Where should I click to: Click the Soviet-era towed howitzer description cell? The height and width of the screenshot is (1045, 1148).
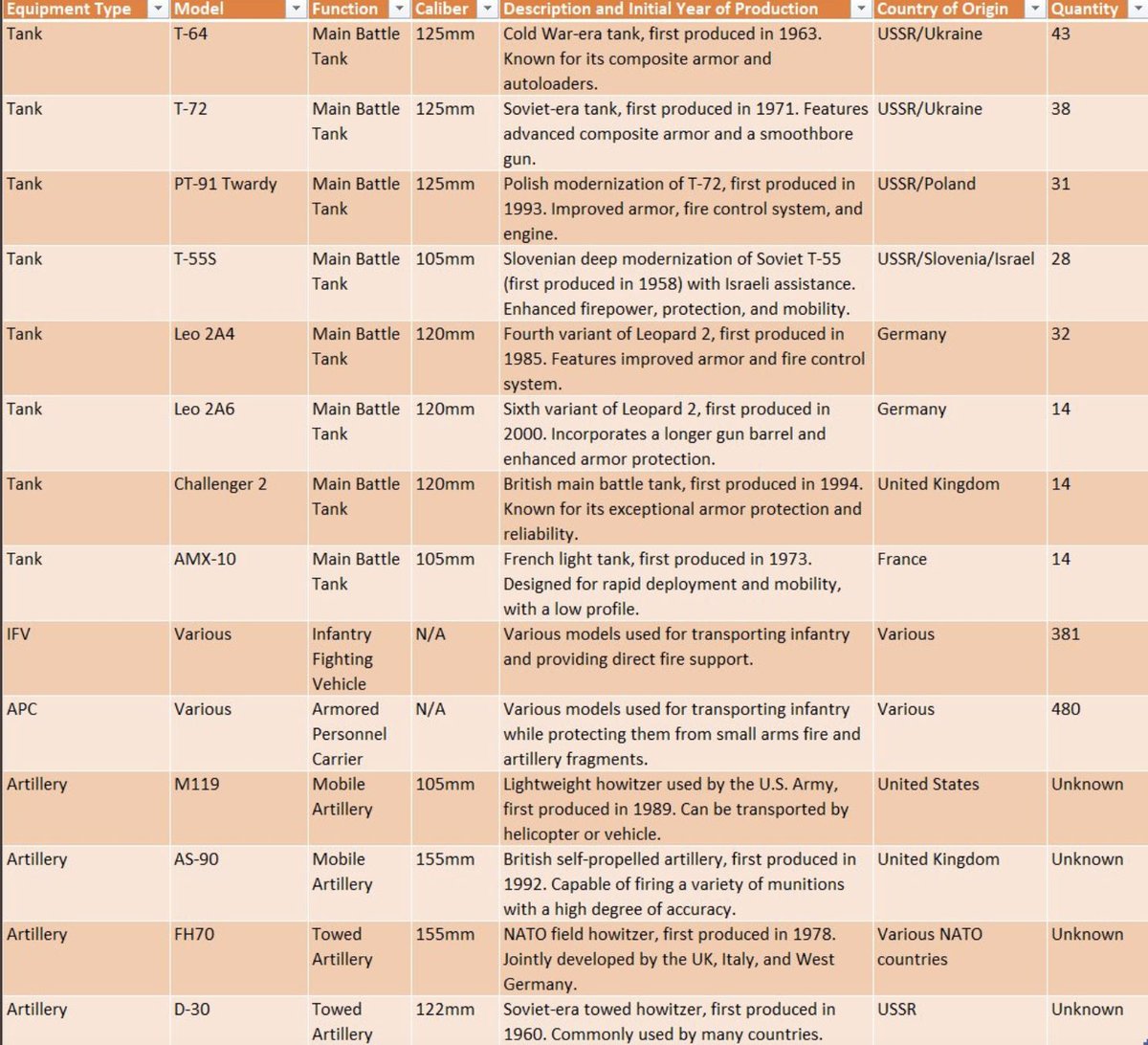pos(686,1021)
